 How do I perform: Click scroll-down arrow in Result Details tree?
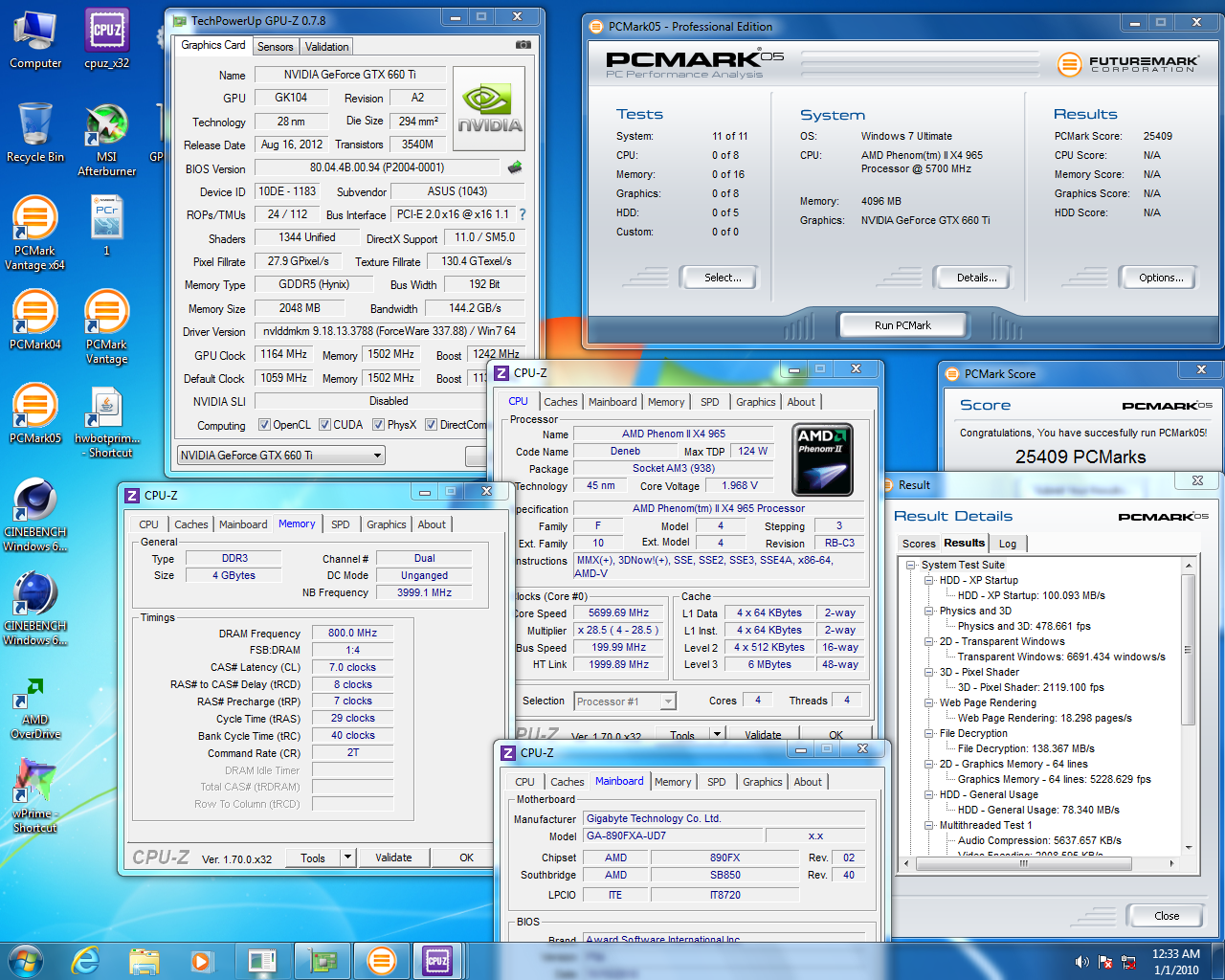(x=1188, y=847)
